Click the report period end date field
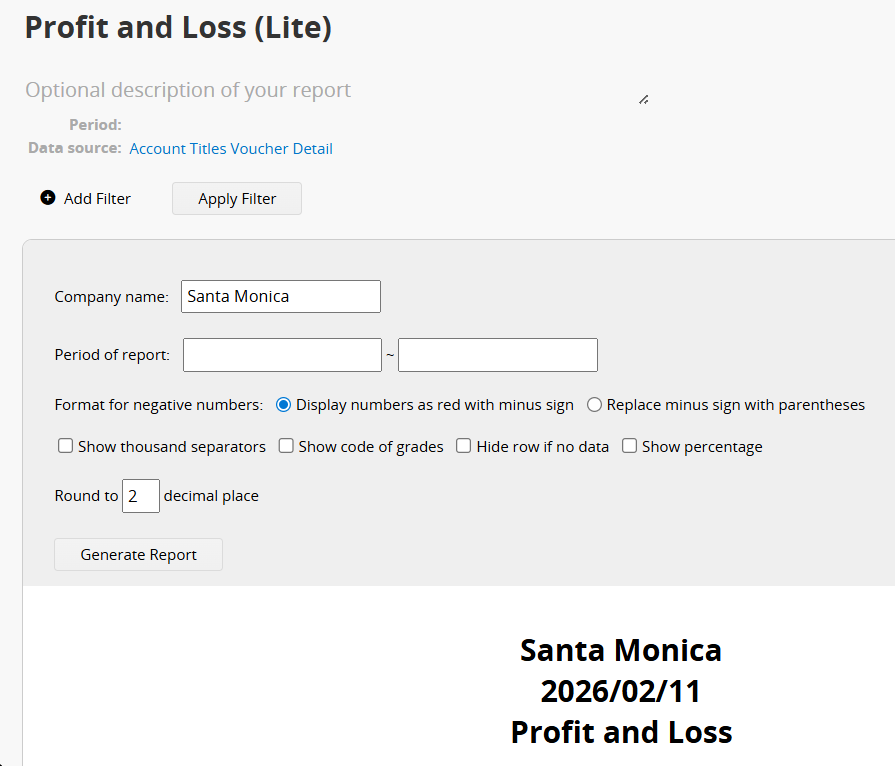The image size is (895, 766). coord(498,355)
